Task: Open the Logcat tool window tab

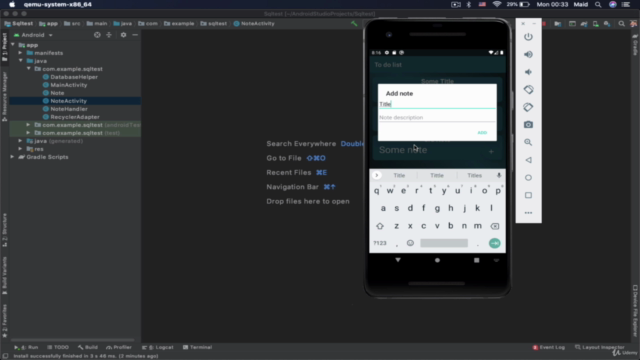Action: (x=158, y=347)
